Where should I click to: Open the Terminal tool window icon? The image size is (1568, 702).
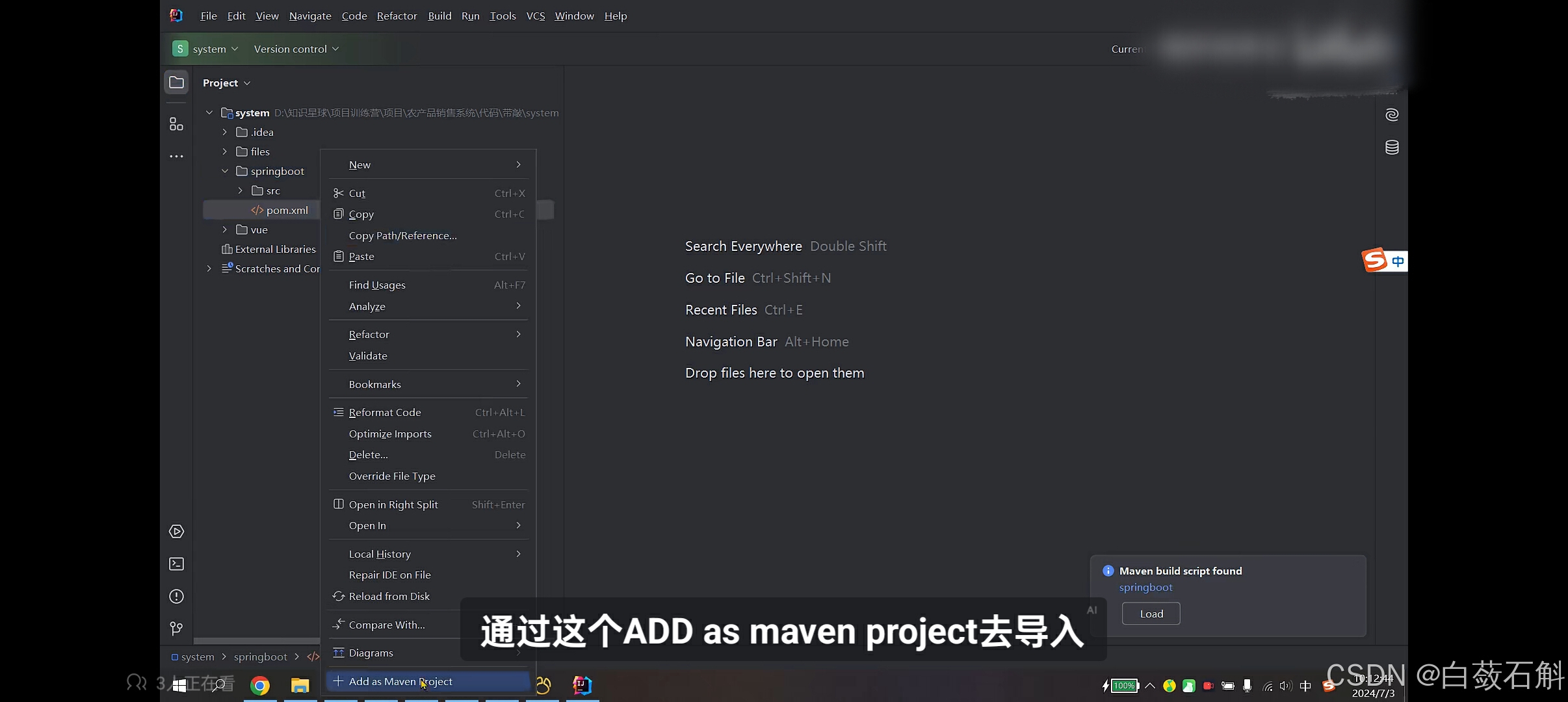coord(176,564)
